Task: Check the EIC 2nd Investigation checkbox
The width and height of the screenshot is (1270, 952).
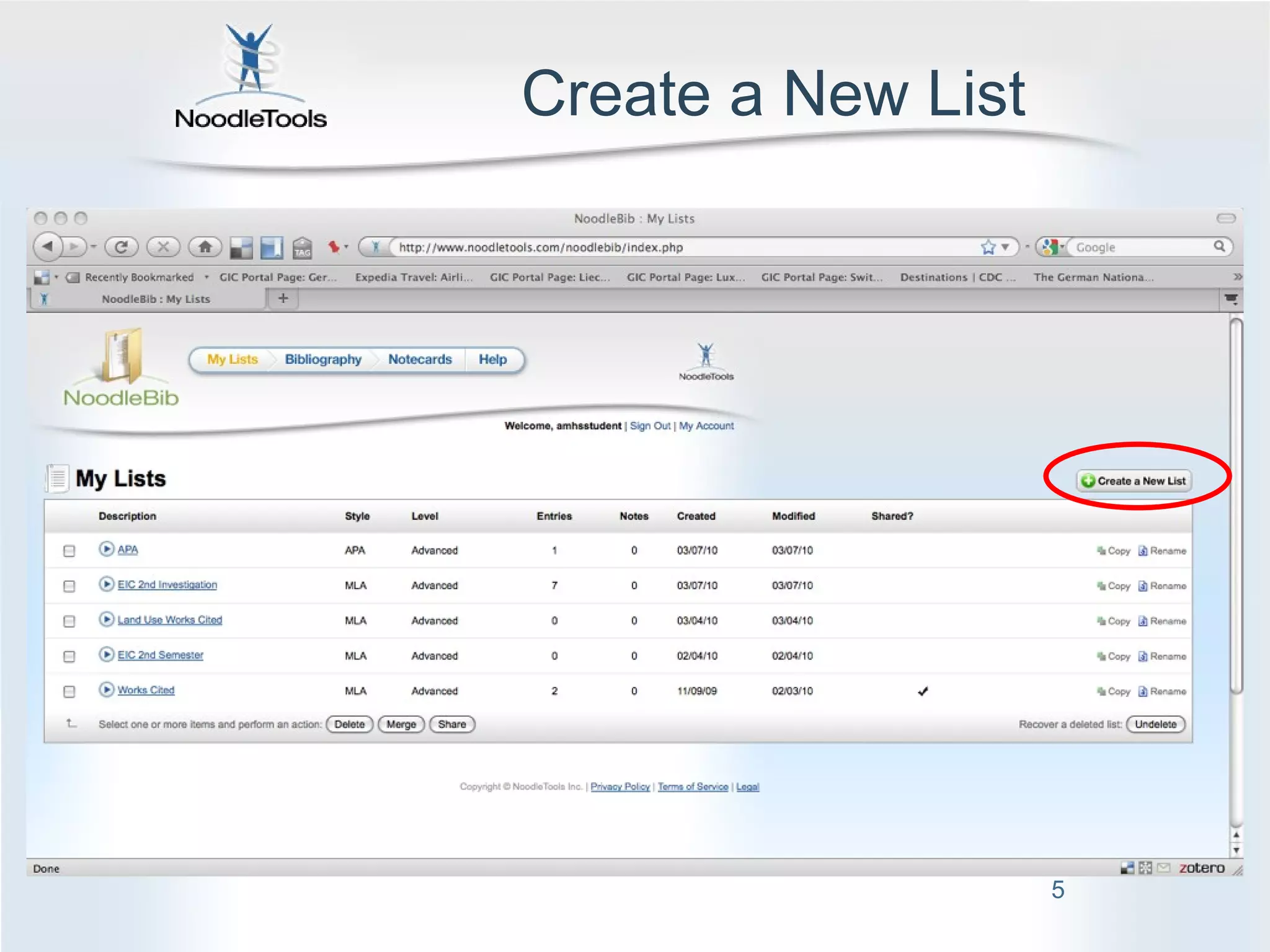Action: [x=69, y=586]
